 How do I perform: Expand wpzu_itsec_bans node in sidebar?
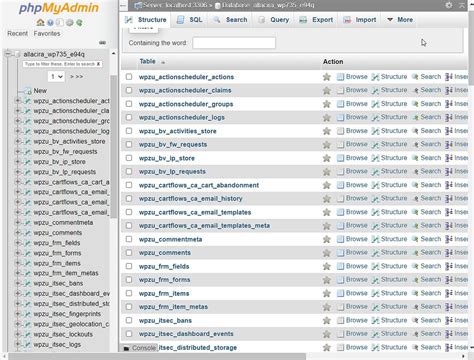point(18,283)
